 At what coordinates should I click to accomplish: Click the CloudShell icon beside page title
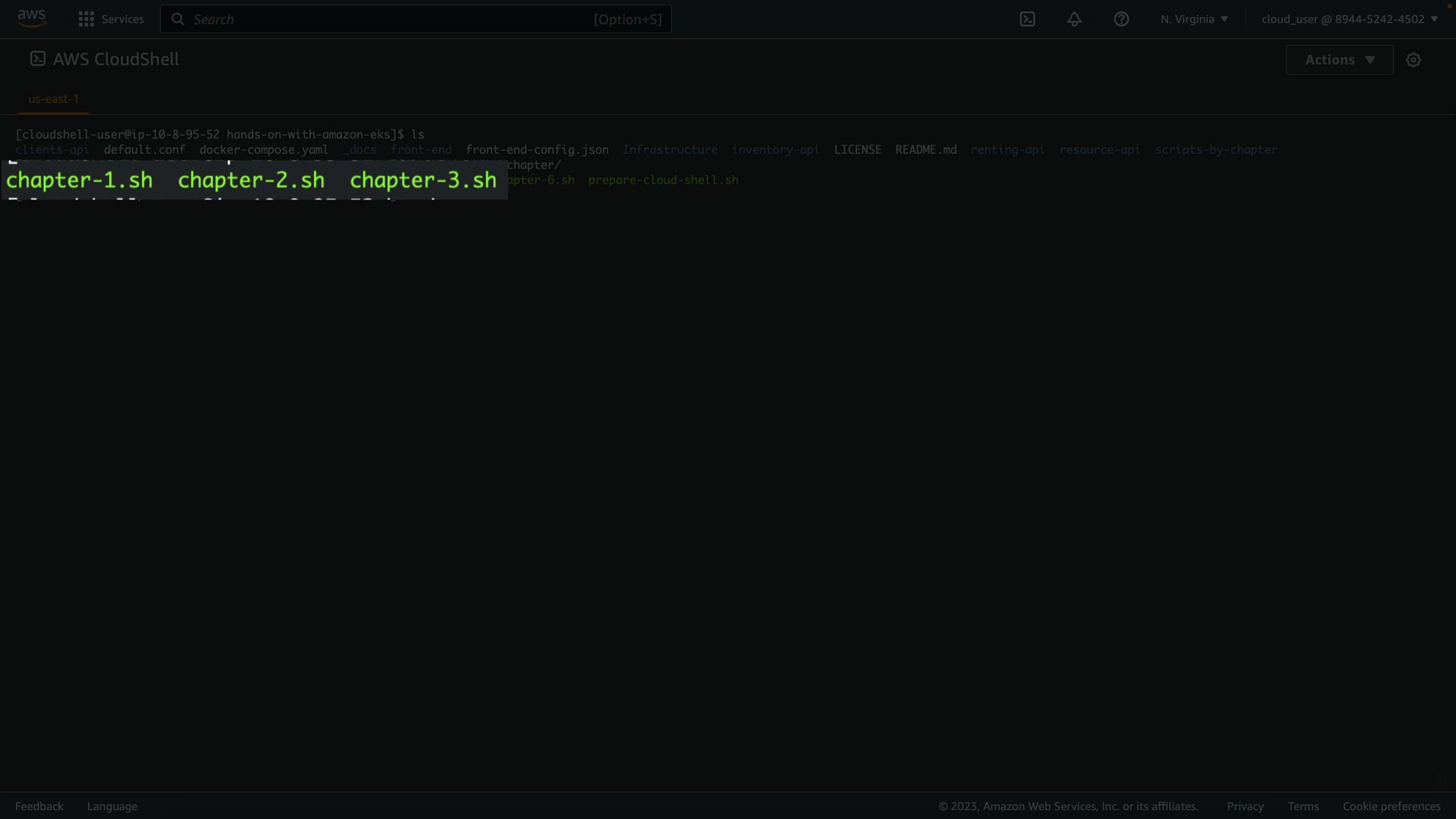(x=38, y=59)
